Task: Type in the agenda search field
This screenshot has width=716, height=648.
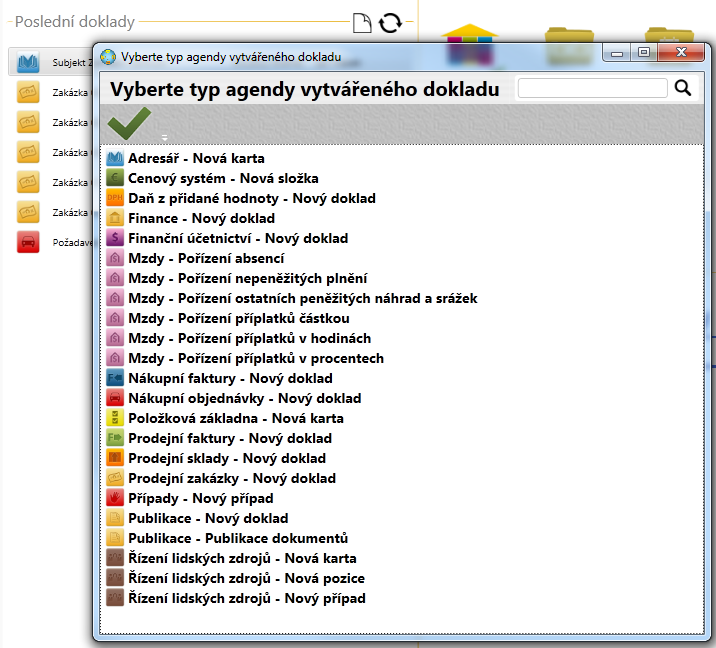Action: [x=592, y=88]
